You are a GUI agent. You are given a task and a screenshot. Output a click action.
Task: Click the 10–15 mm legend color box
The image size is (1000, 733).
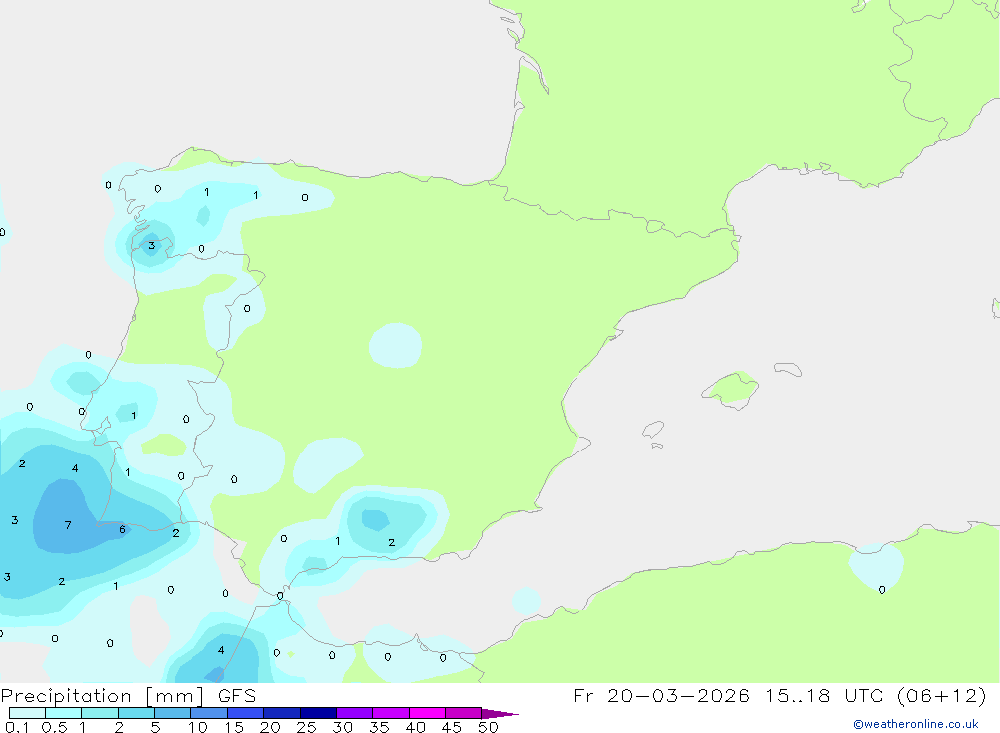(209, 713)
